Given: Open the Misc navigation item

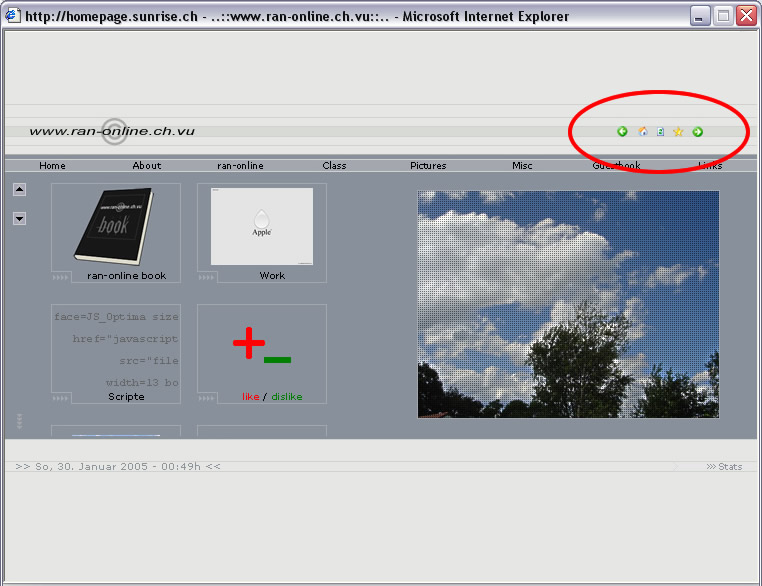Looking at the screenshot, I should tap(522, 166).
